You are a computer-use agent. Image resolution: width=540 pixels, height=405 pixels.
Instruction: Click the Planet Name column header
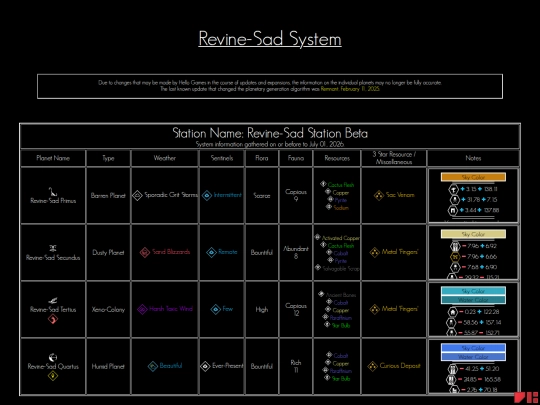[53, 158]
